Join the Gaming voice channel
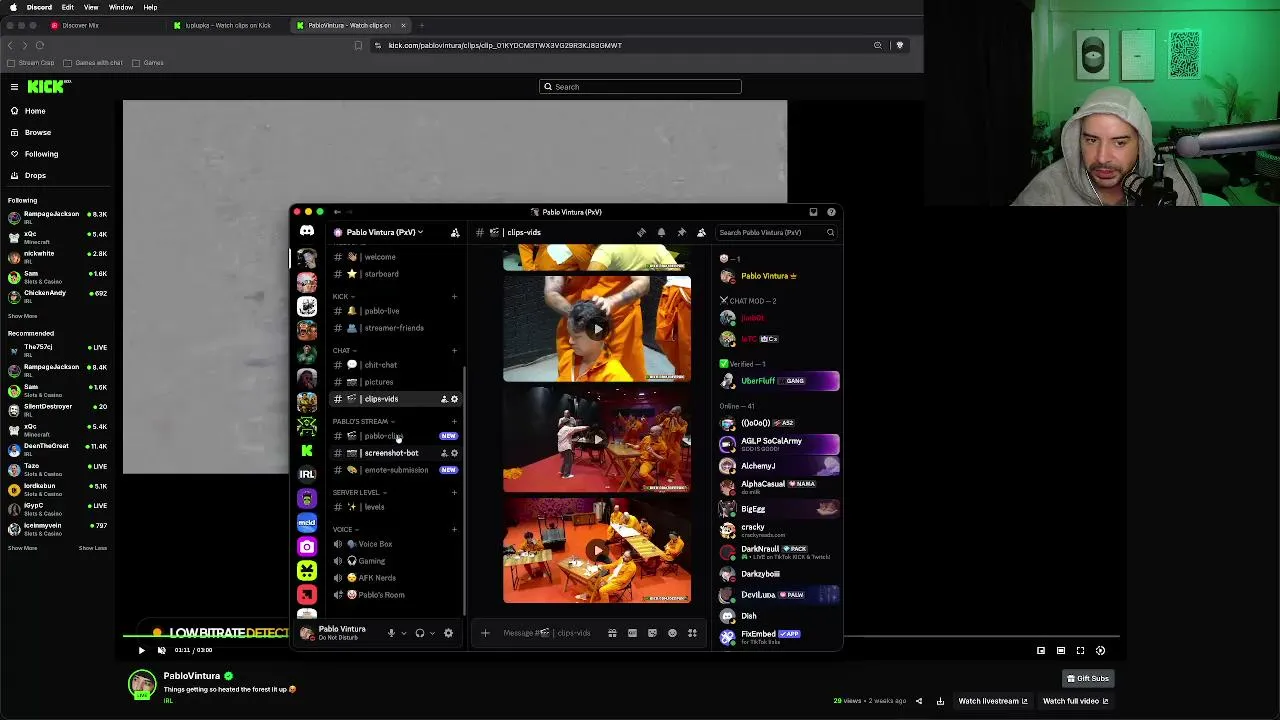Image resolution: width=1280 pixels, height=720 pixels. coord(395,561)
